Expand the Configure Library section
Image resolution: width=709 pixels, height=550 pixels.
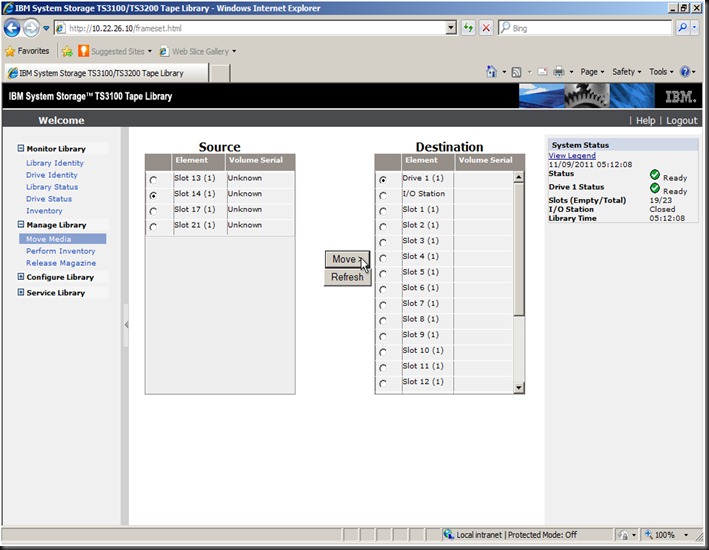(x=20, y=276)
